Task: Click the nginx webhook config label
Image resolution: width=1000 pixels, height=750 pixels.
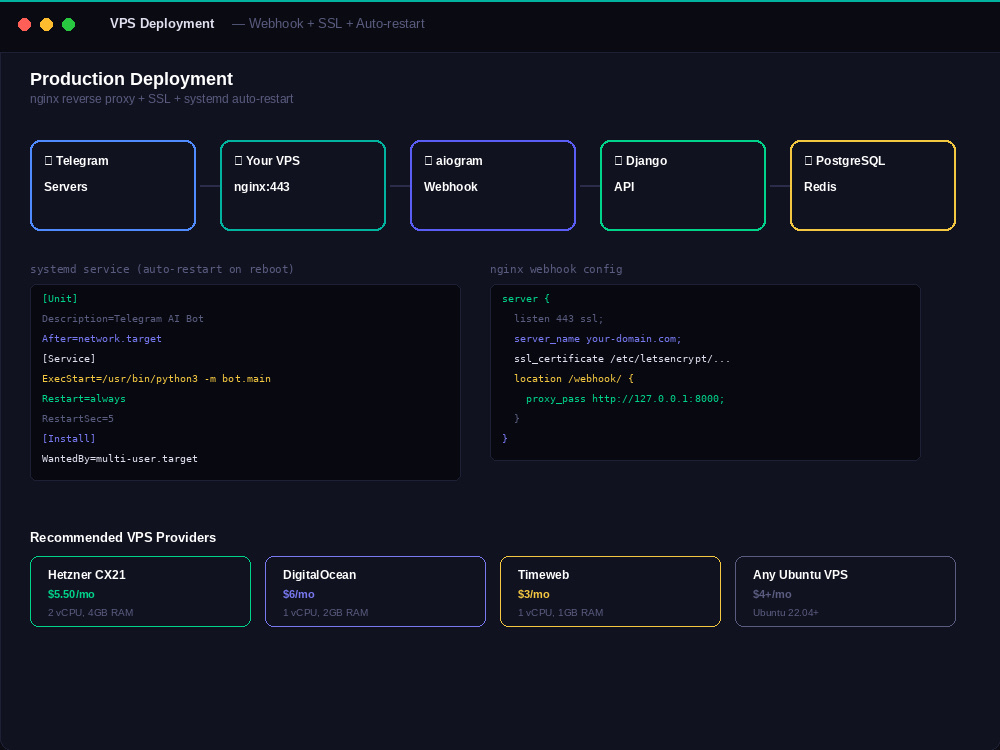Action: [x=556, y=269]
